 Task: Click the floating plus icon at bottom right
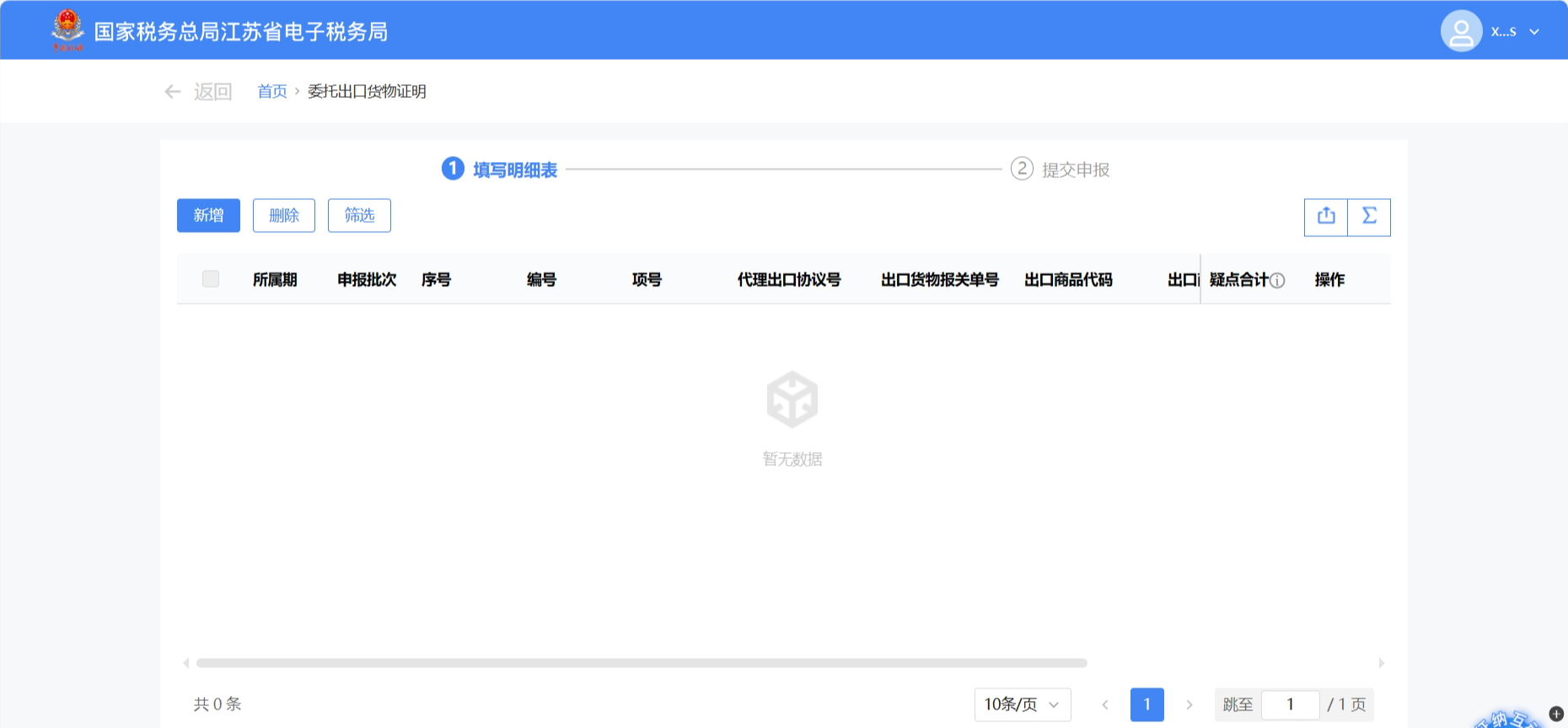(1556, 714)
